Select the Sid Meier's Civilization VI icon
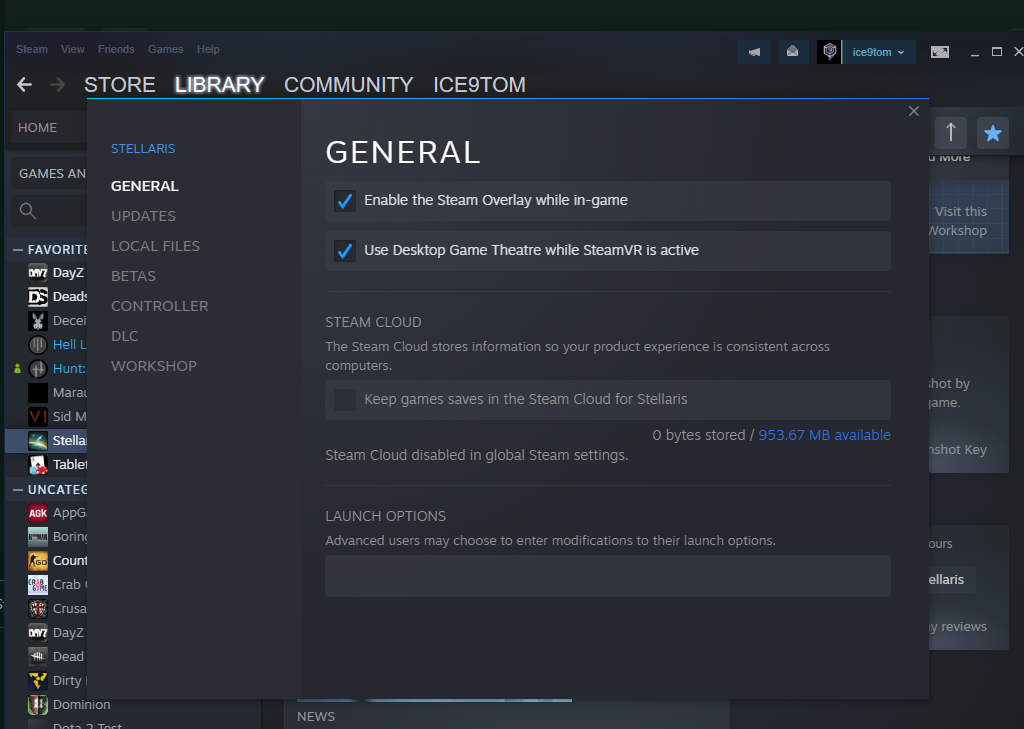 [x=38, y=416]
